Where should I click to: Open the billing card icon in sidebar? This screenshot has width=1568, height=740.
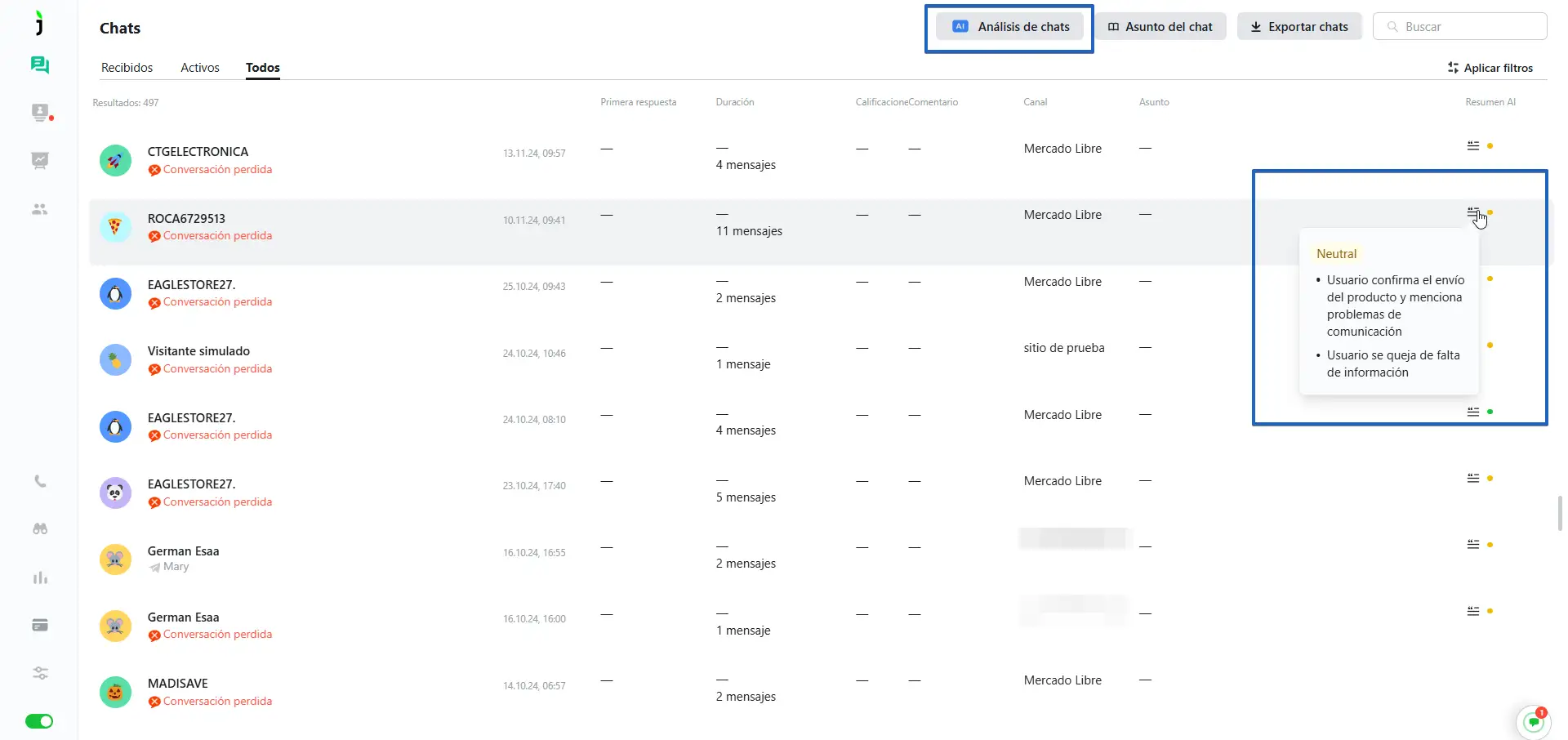39,626
